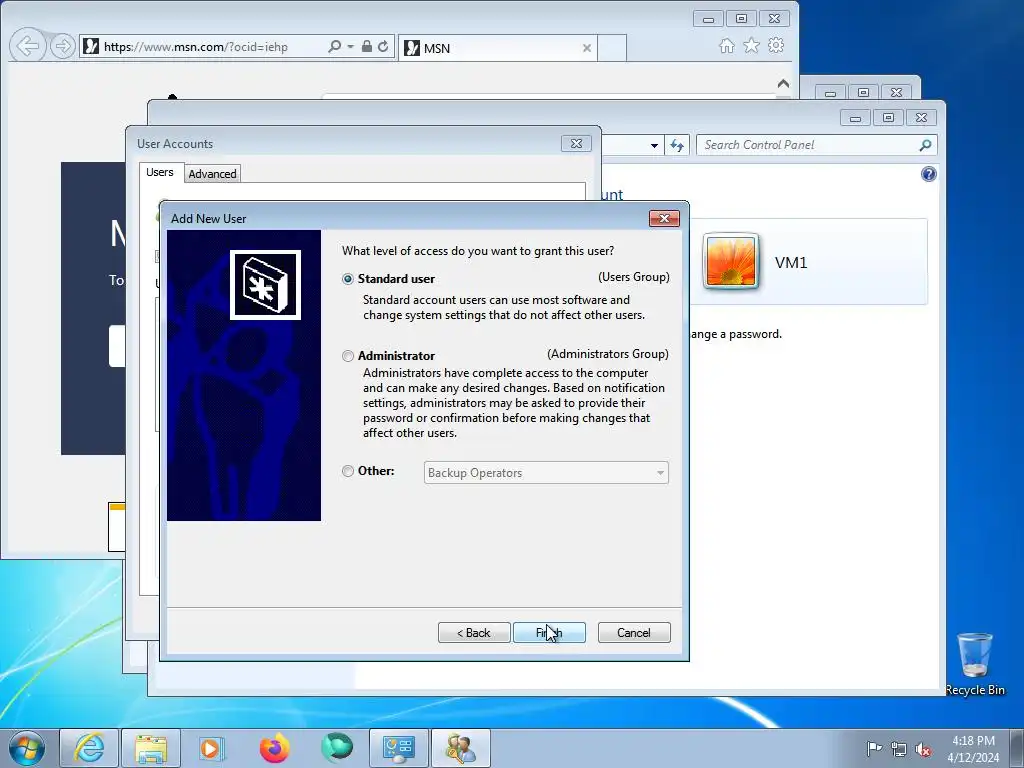The image size is (1024, 768).
Task: Click the IE Home icon
Action: [726, 46]
